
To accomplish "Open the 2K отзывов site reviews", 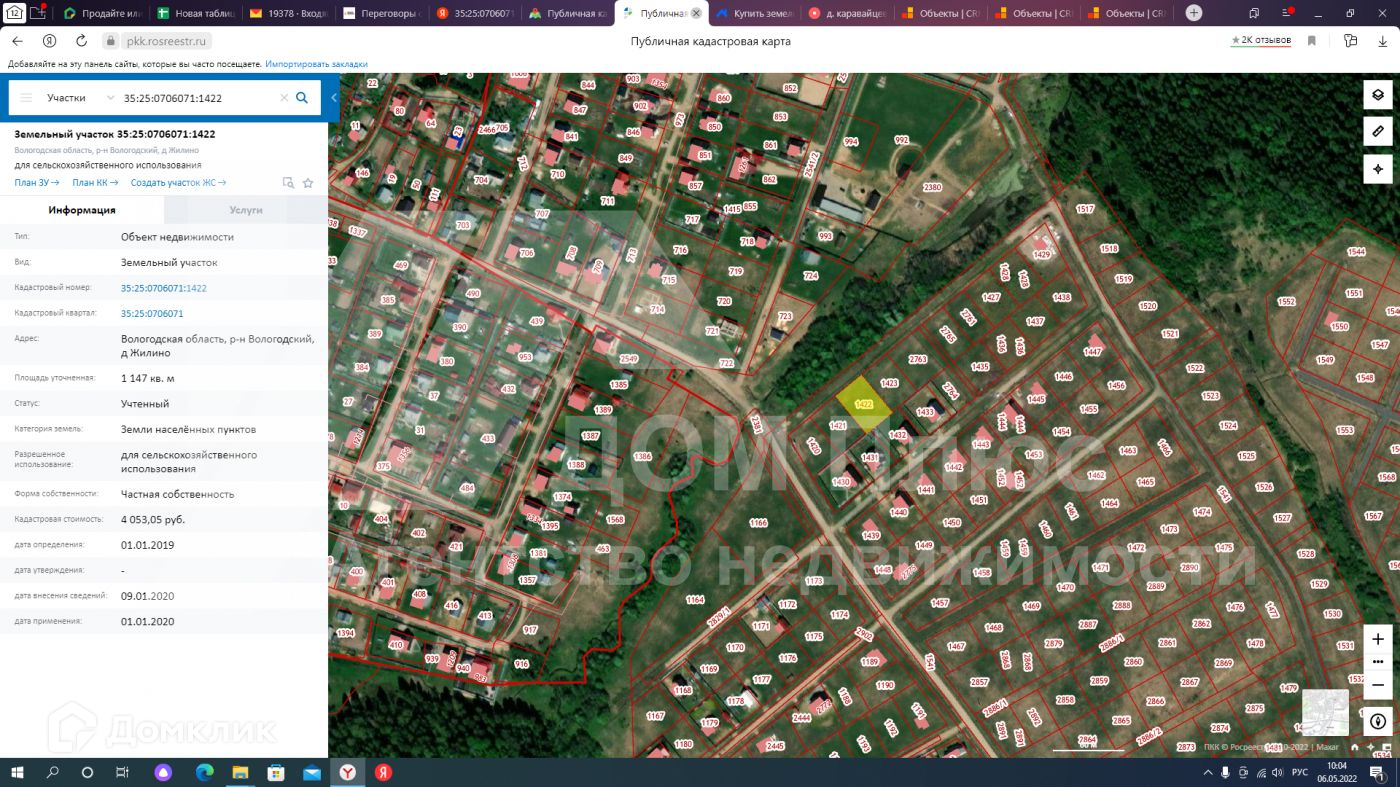I will pyautogui.click(x=1260, y=41).
